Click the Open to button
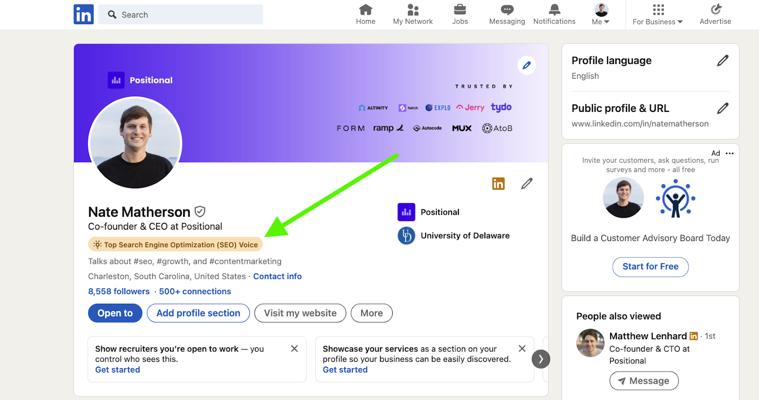The width and height of the screenshot is (759, 400). click(115, 313)
